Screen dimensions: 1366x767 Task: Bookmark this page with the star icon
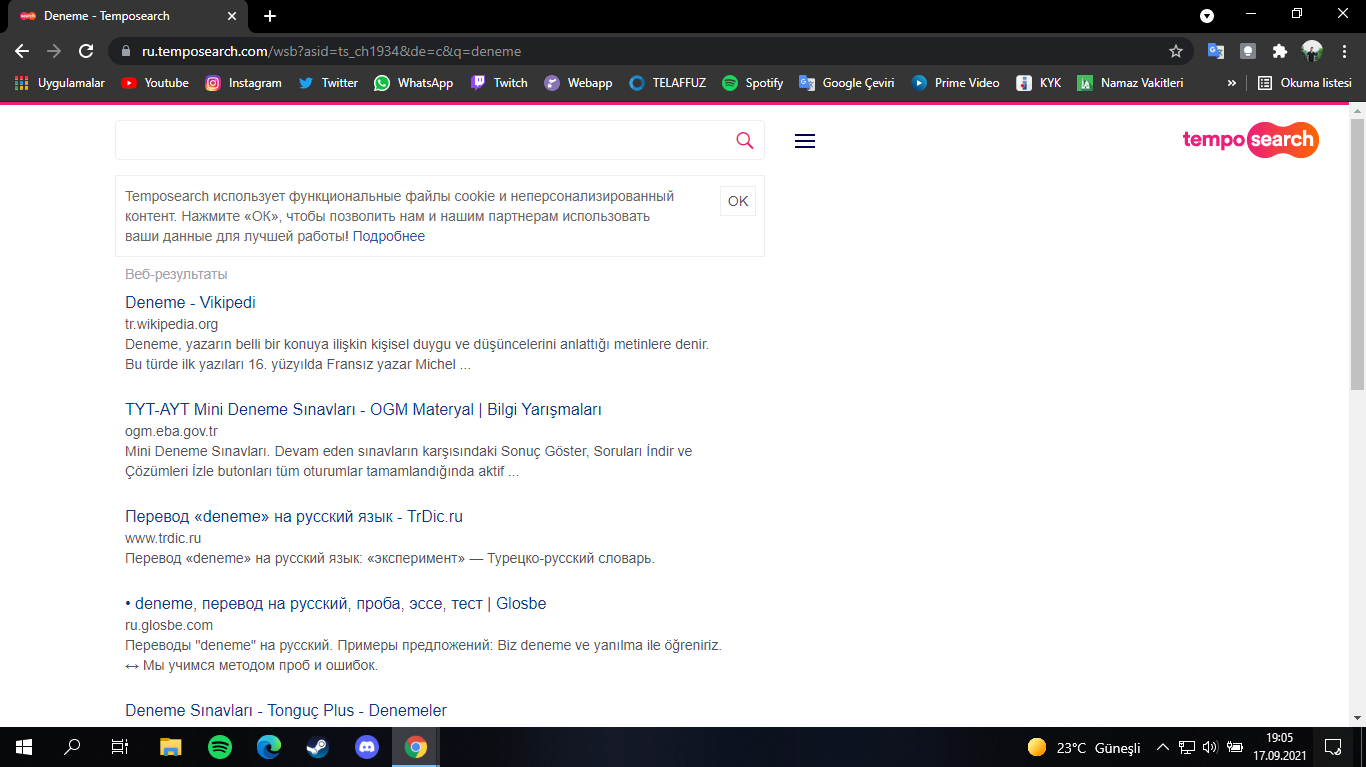click(x=1176, y=51)
